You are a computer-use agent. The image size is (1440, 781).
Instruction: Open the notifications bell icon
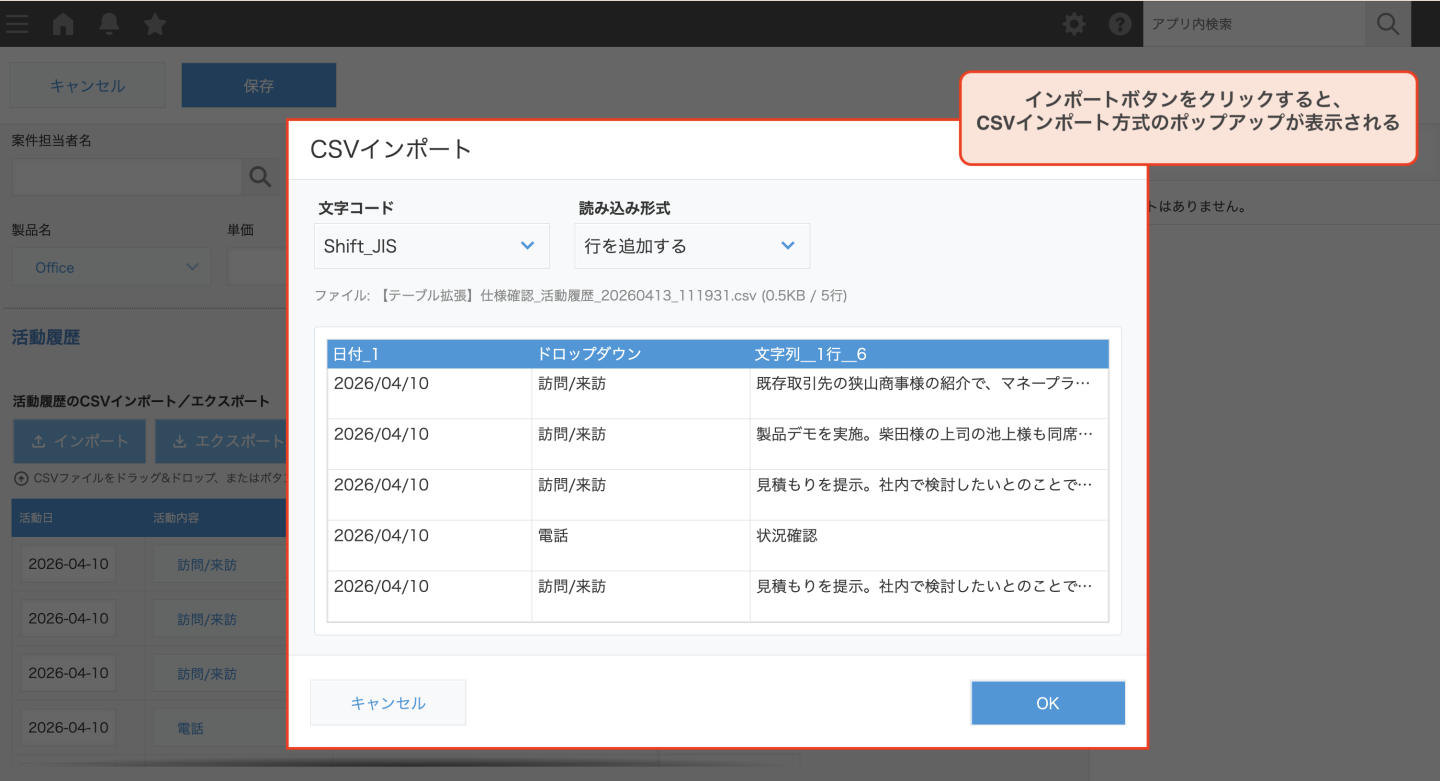[109, 24]
